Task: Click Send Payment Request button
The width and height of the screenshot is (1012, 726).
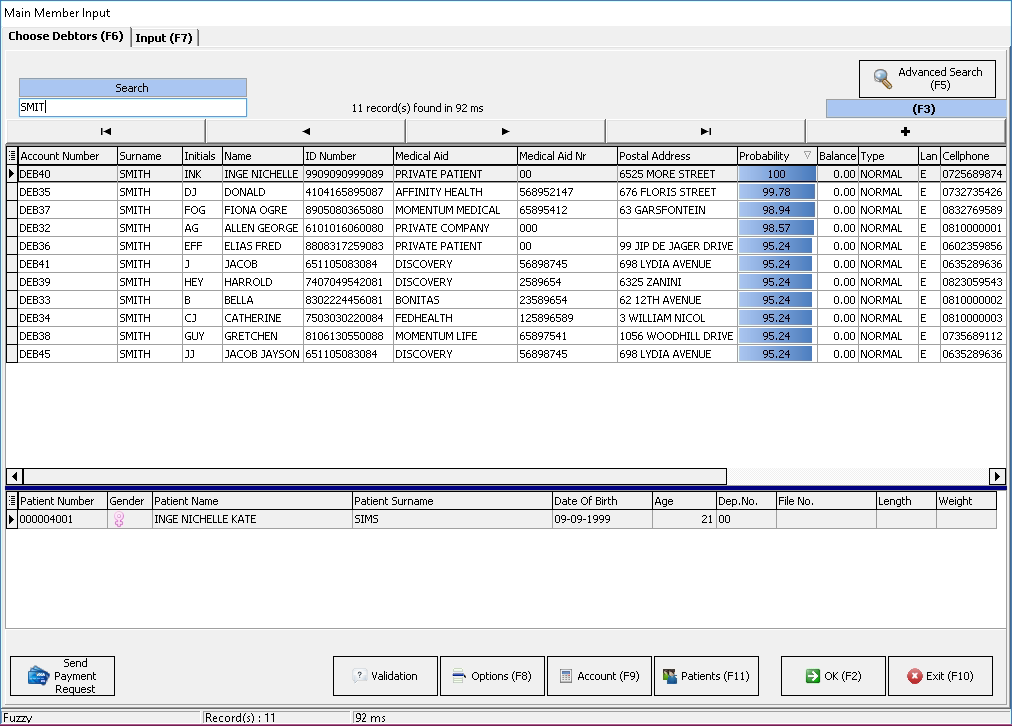Action: pos(63,676)
